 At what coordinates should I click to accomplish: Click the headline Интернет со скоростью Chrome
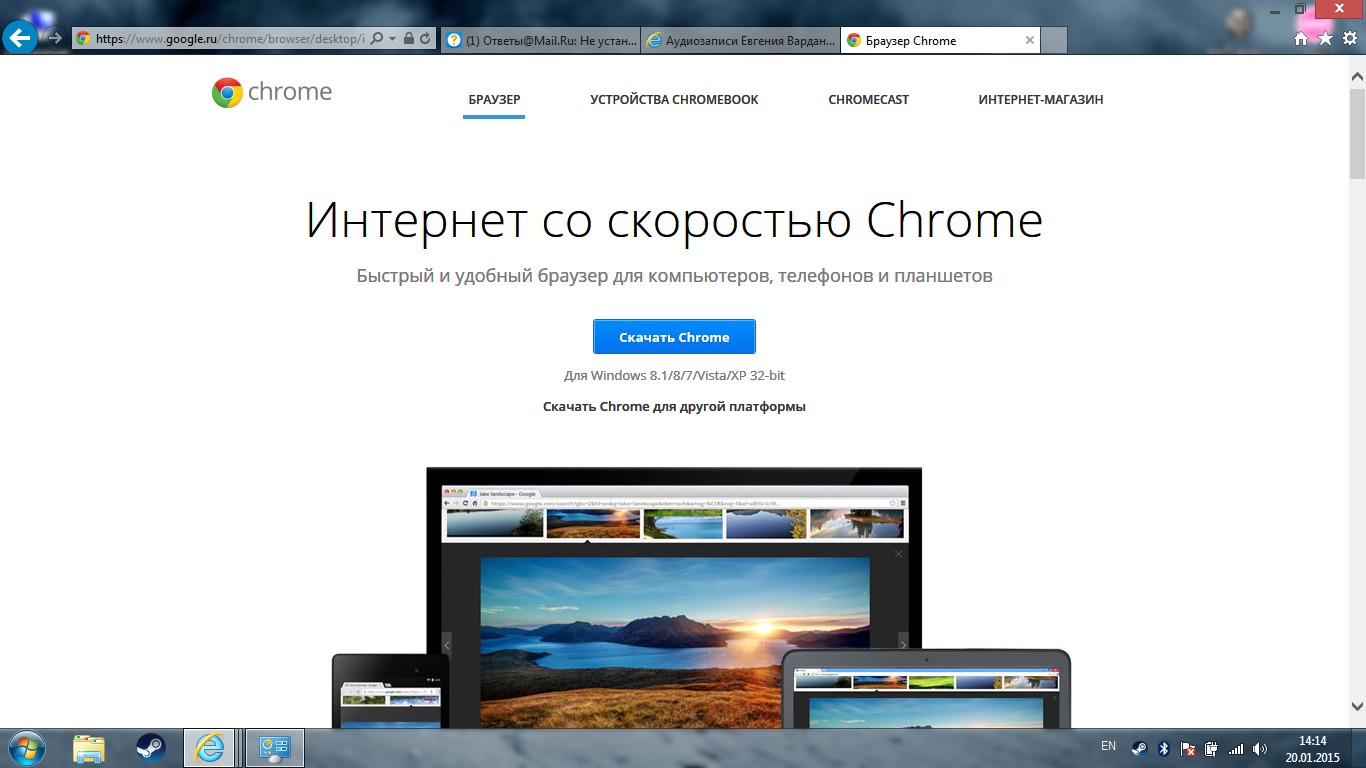coord(674,221)
